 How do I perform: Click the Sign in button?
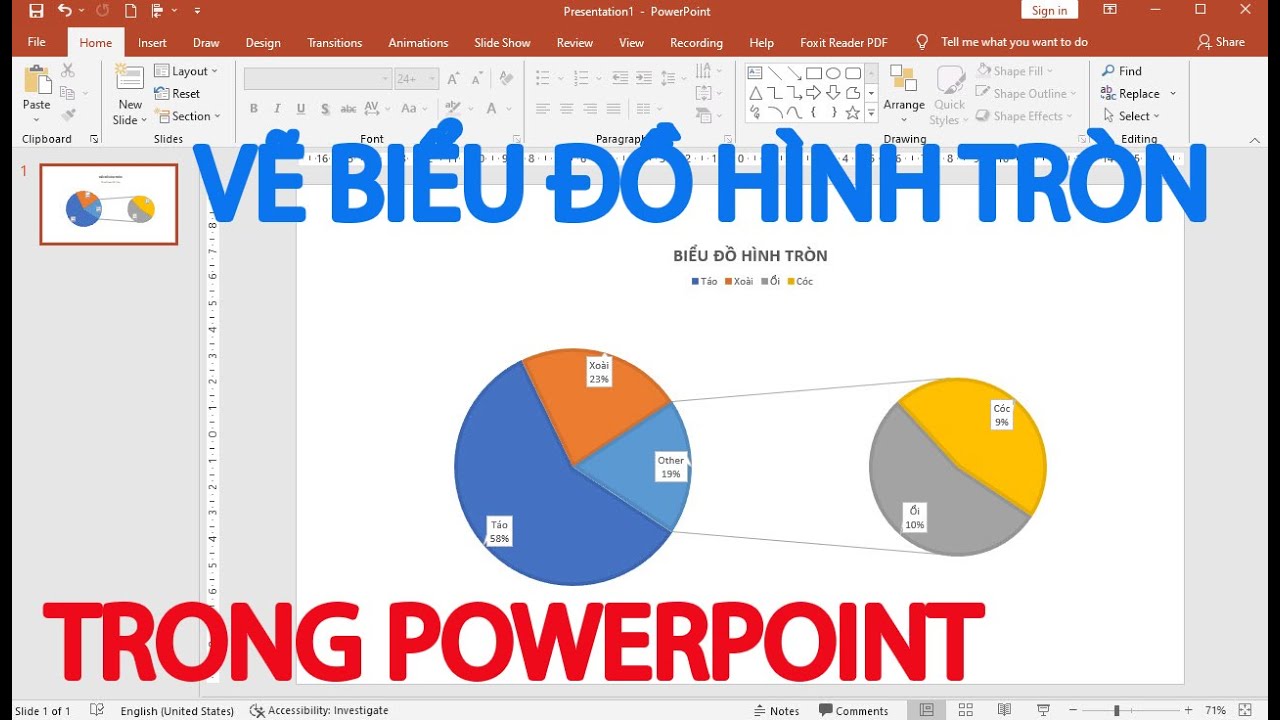point(1049,11)
